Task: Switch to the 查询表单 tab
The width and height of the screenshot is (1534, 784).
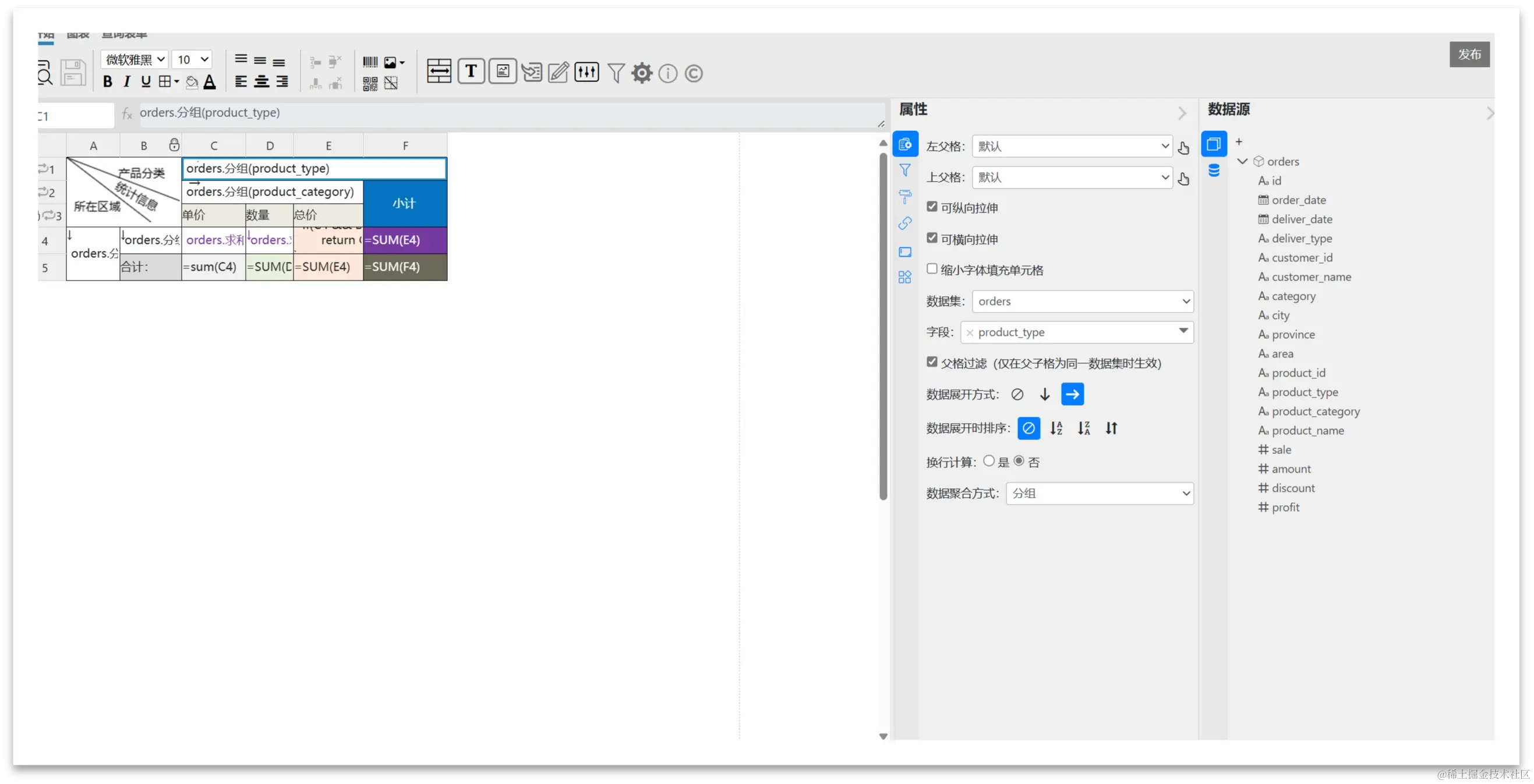Action: pos(125,36)
